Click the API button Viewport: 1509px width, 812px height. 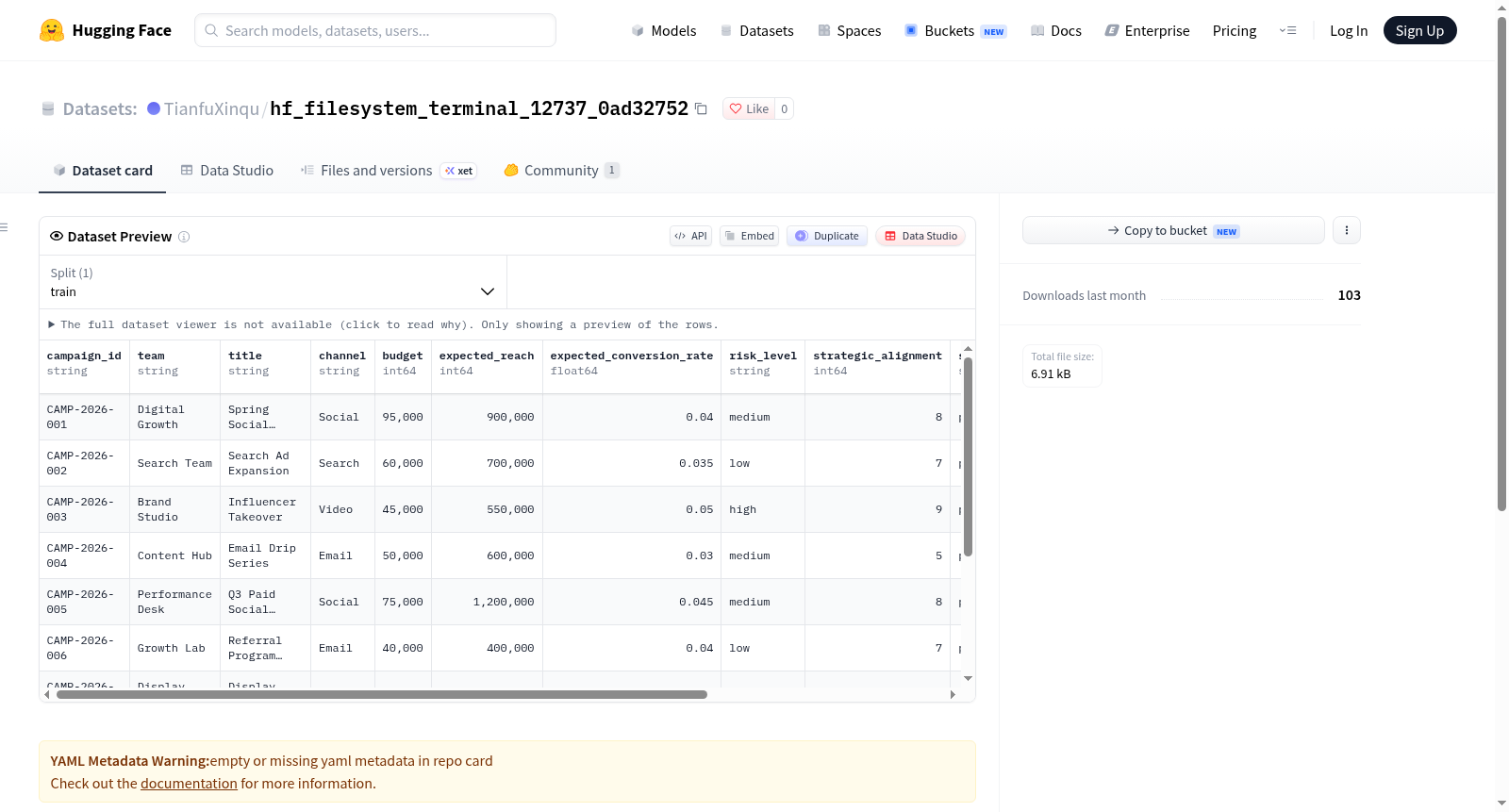690,236
